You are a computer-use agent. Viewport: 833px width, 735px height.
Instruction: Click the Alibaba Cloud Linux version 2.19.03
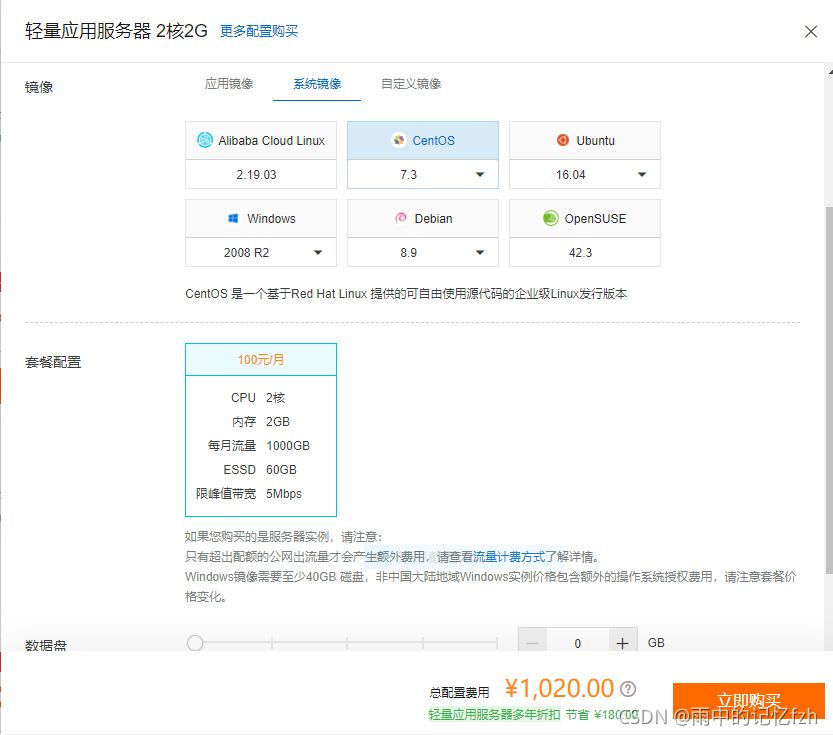point(261,174)
